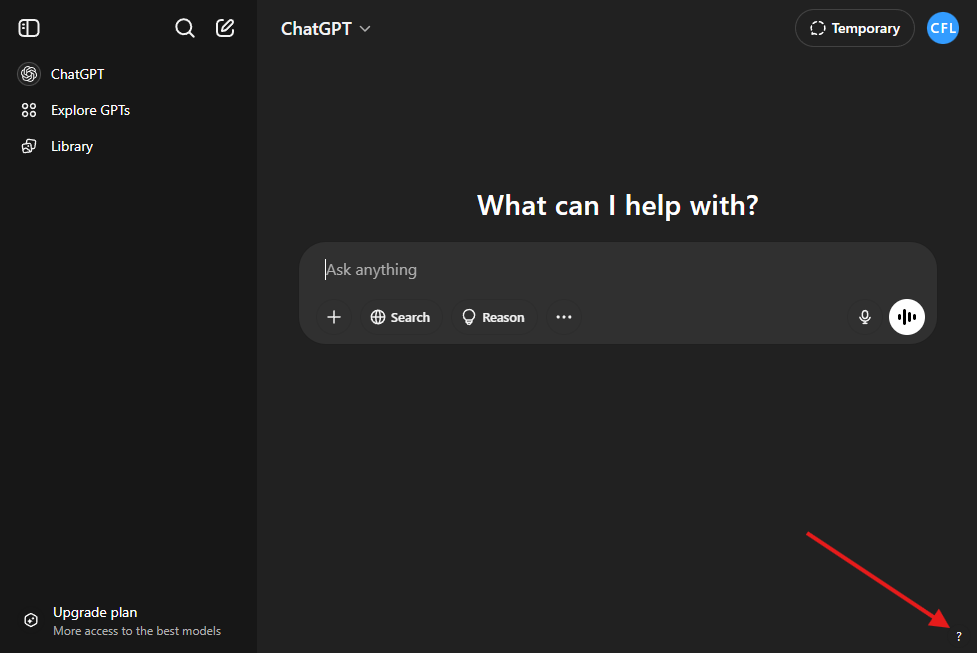Image resolution: width=977 pixels, height=653 pixels.
Task: Open the three-dots more tools menu
Action: 564,317
